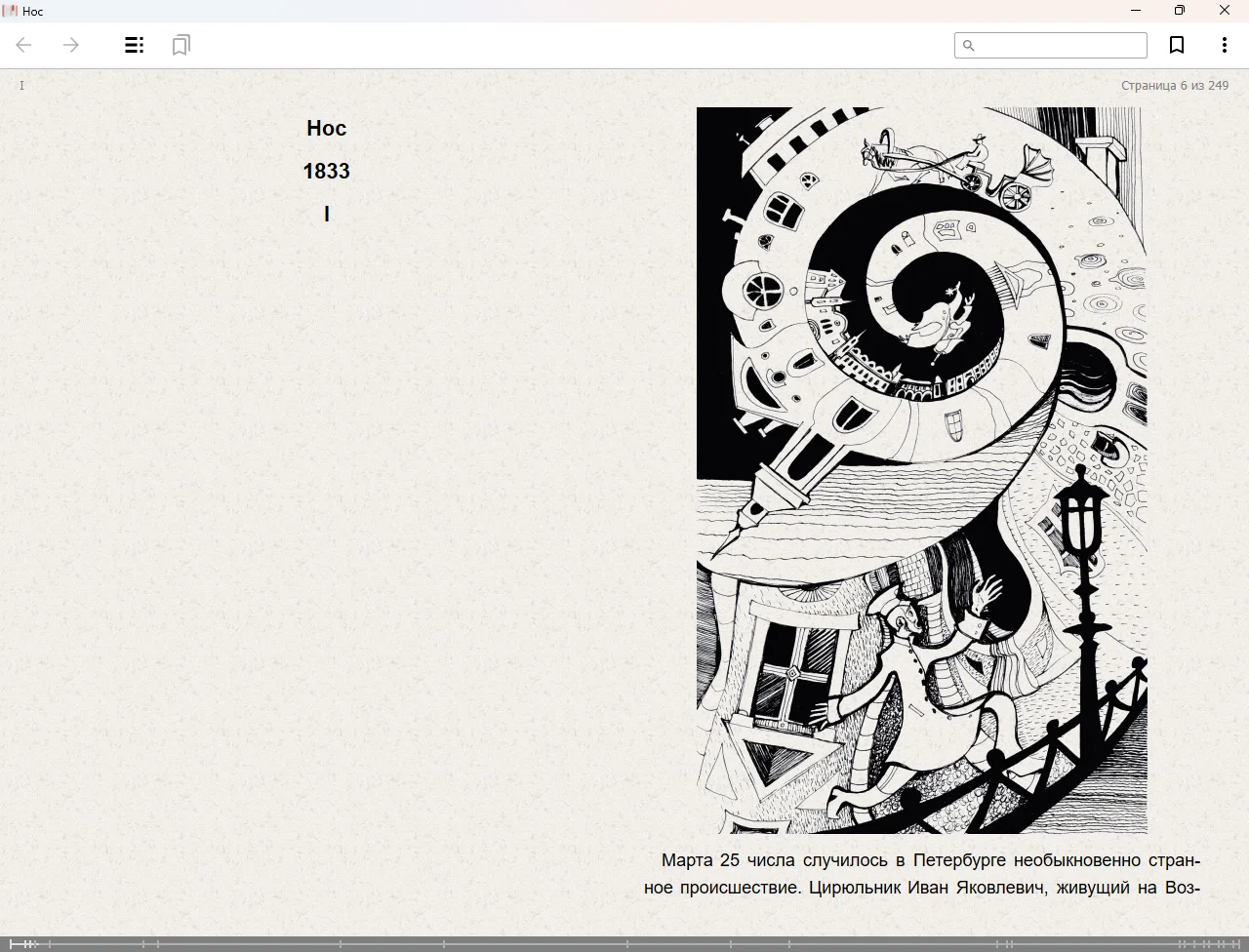
Task: Click the last chapter marker on progress bar
Action: tap(1239, 943)
